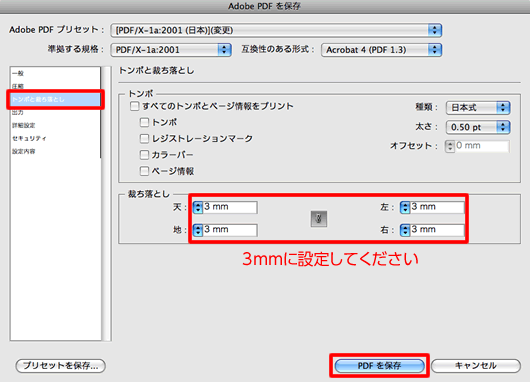Image resolution: width=530 pixels, height=382 pixels.
Task: Check the ページ情報 checkbox
Action: point(144,171)
